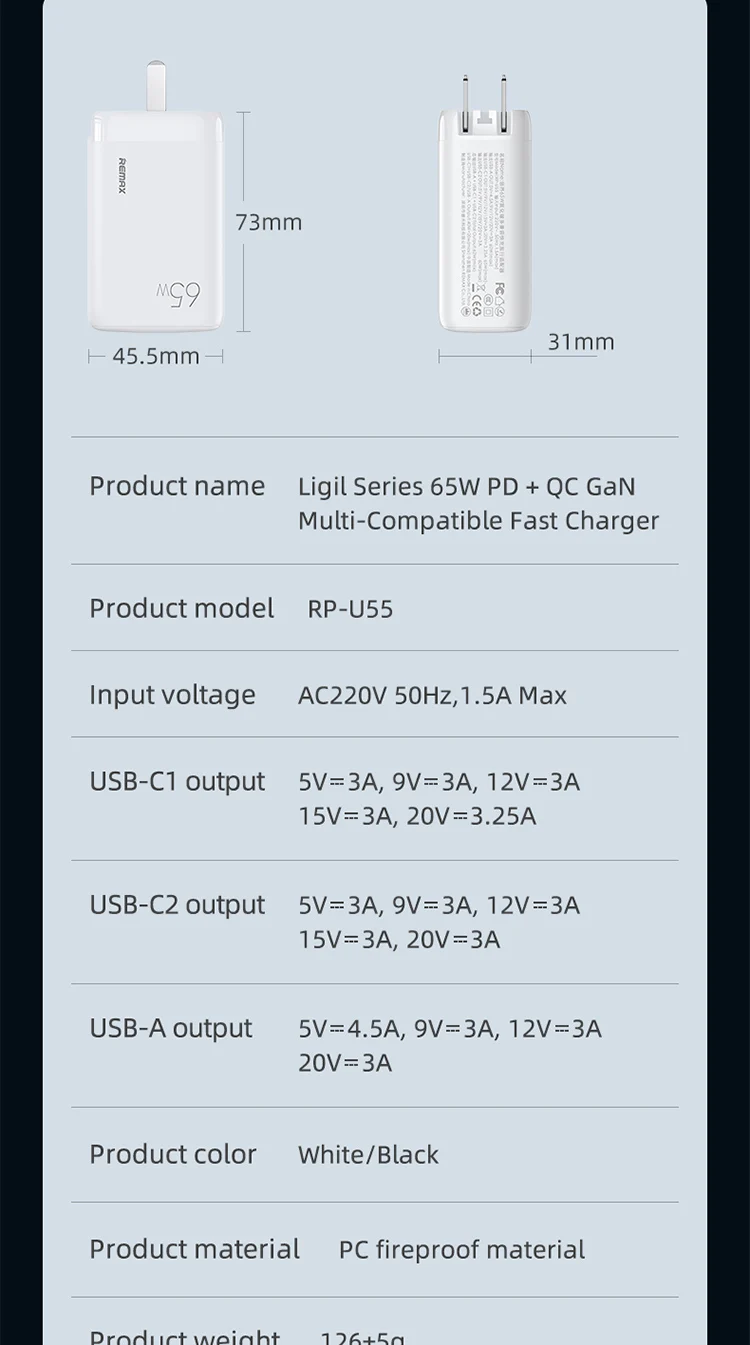Click the White/Black product color value

coord(368,1155)
